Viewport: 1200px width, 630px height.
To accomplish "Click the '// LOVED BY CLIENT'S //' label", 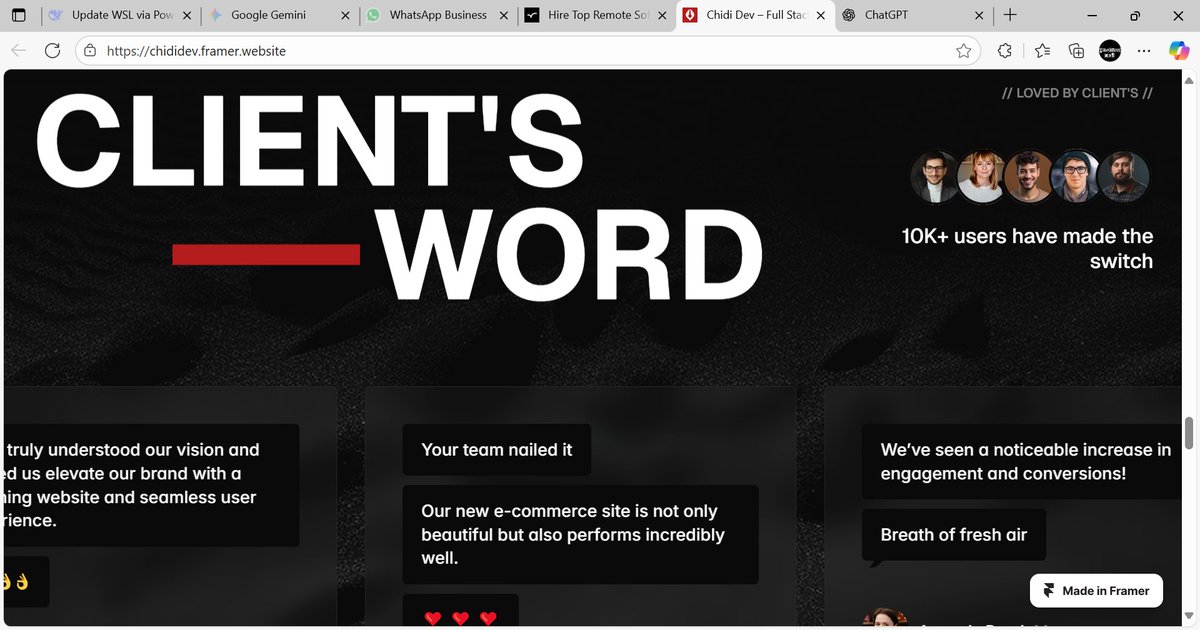I will 1077,93.
